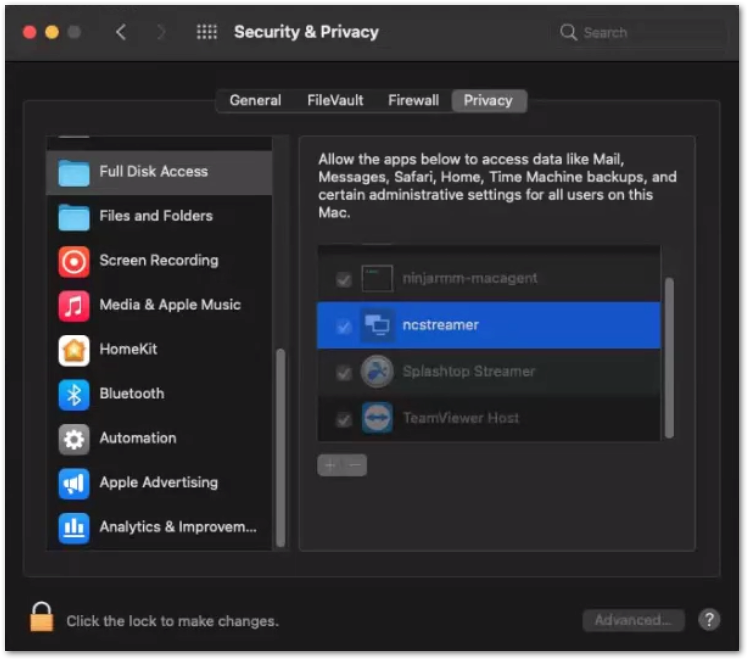
Task: Click the Show All grid icon
Action: 207,32
